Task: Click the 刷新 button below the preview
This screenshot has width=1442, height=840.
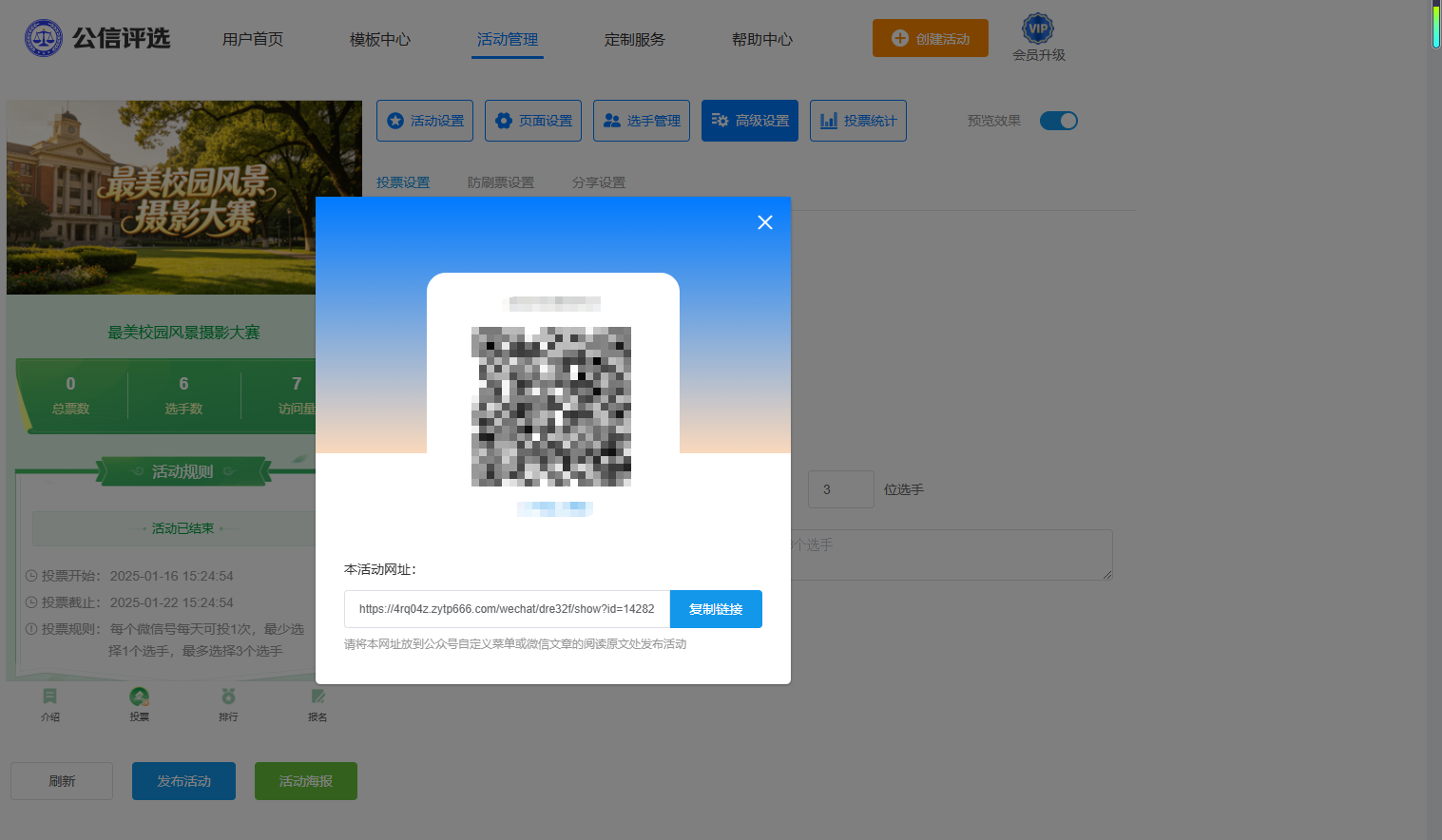Action: [x=62, y=781]
